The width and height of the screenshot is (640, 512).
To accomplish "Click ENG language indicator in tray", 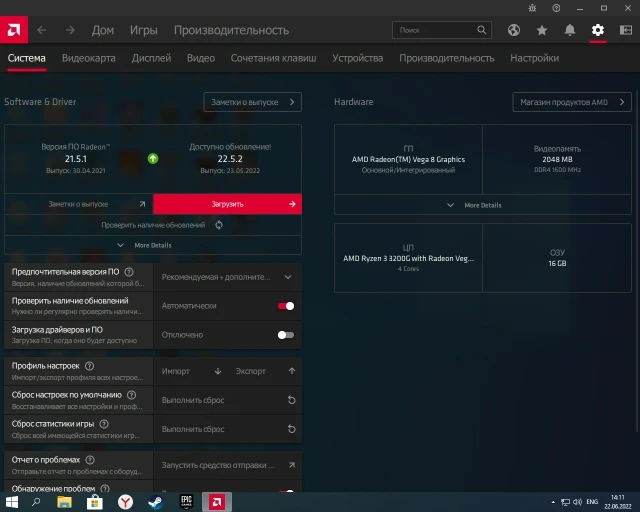I will point(592,502).
